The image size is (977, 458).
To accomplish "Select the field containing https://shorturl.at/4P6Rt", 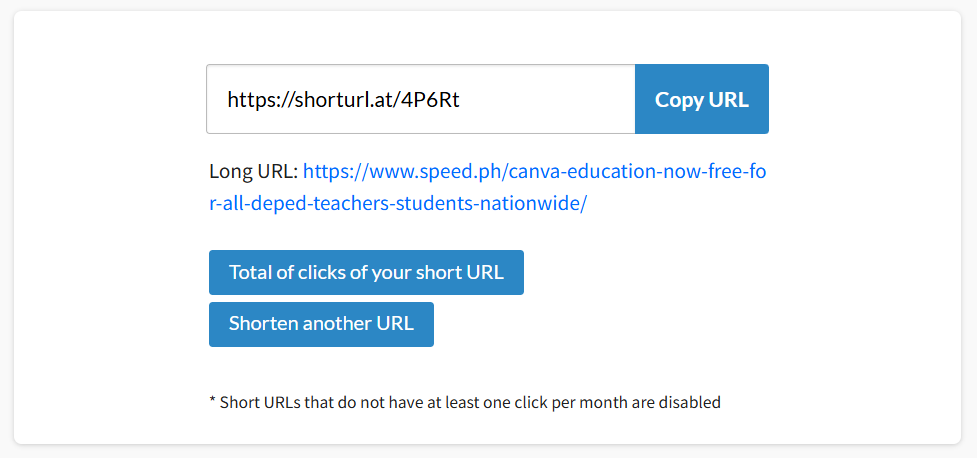I will (420, 99).
